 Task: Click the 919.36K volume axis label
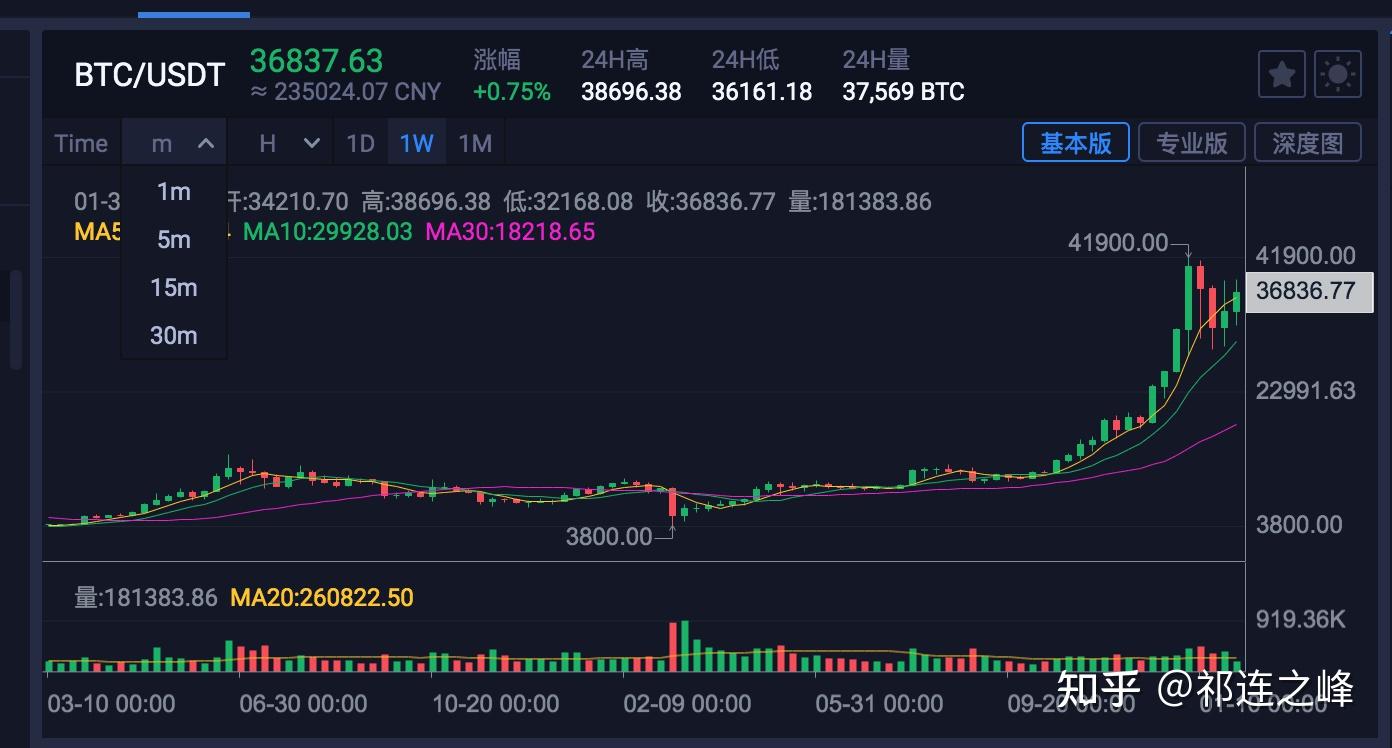(x=1301, y=620)
